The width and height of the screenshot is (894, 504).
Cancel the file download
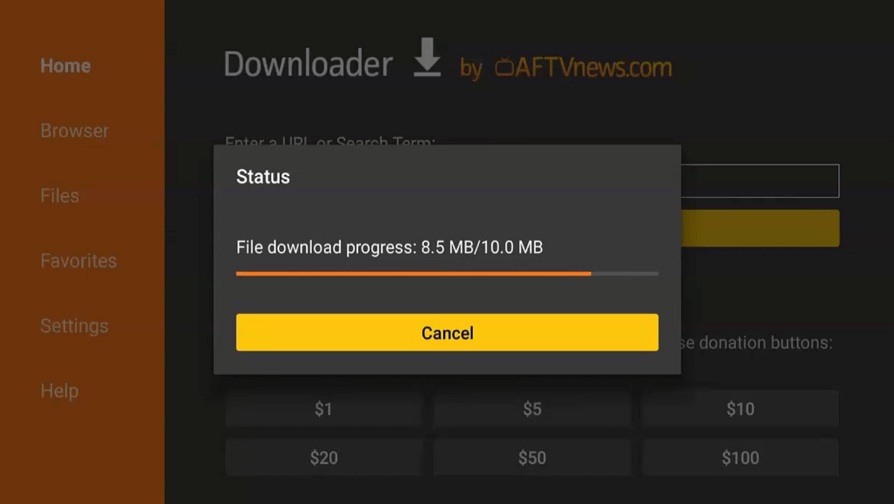447,332
